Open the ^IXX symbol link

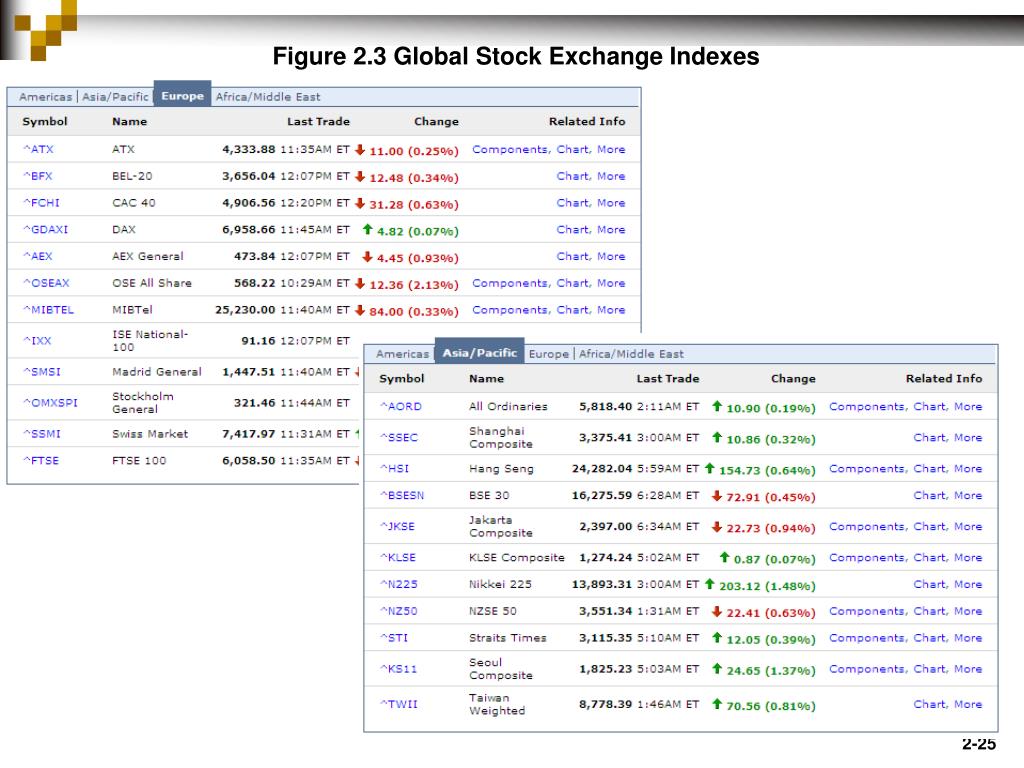(37, 340)
